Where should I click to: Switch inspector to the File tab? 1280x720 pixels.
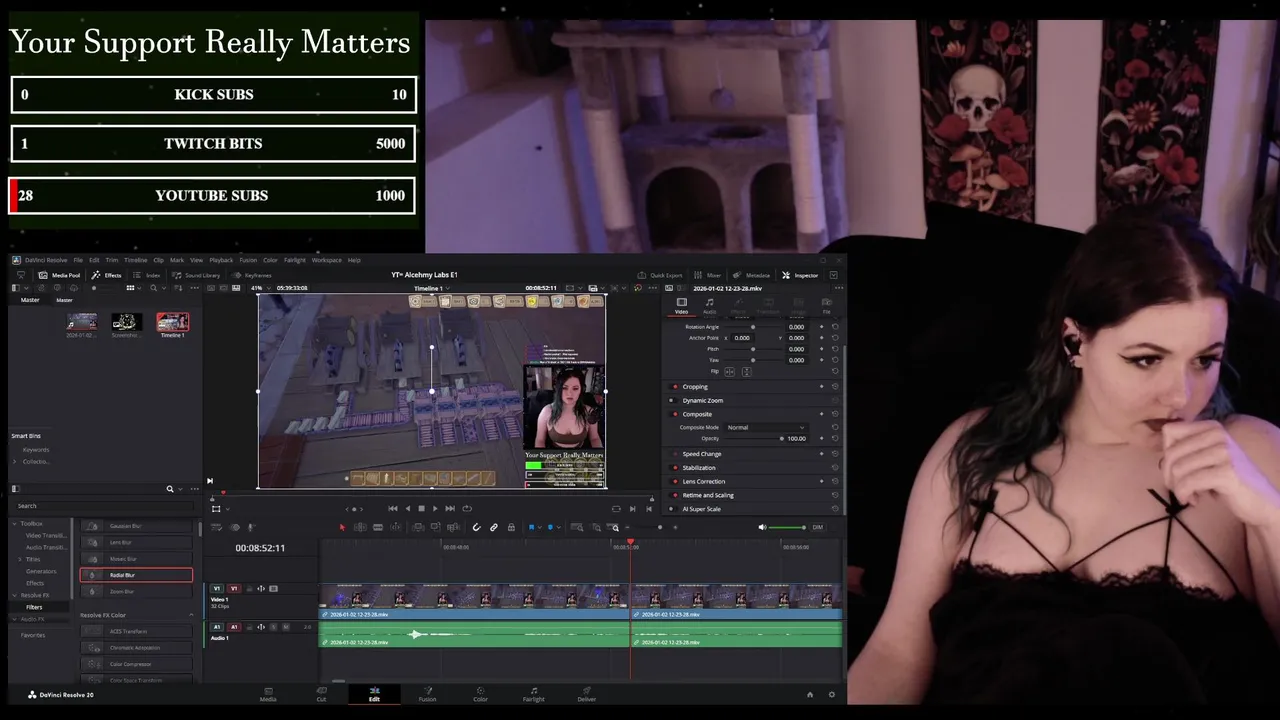827,306
